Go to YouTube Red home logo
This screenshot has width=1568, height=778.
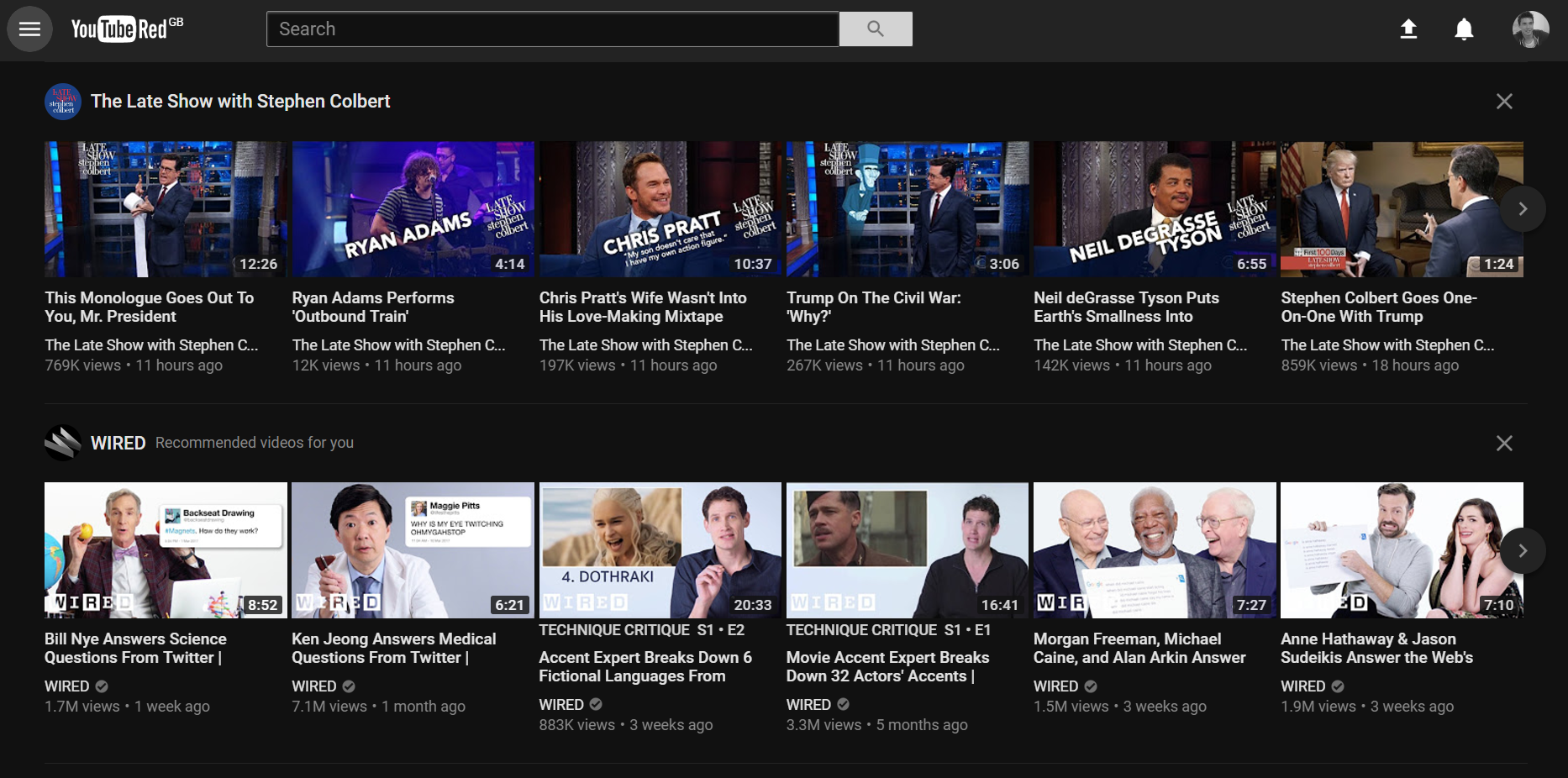127,29
